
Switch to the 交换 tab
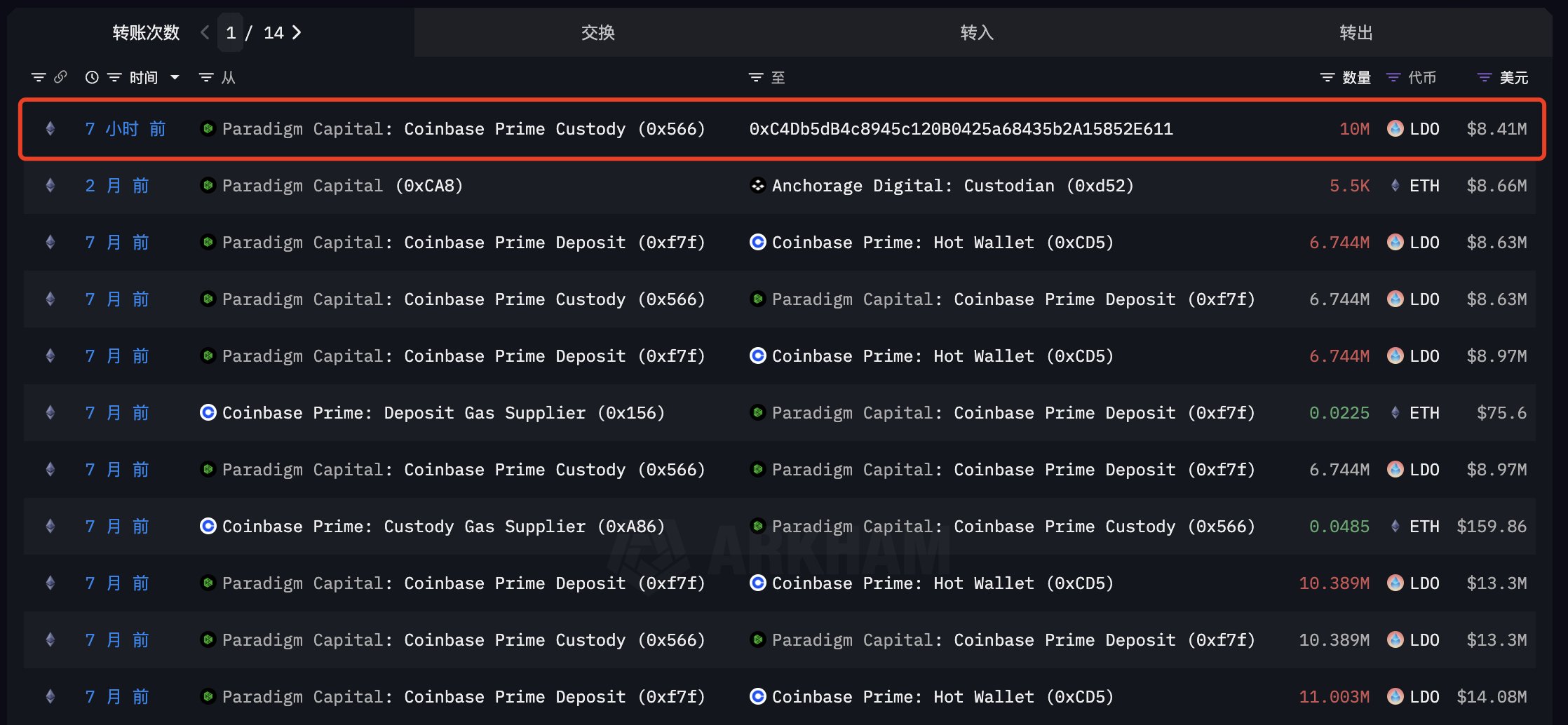[598, 32]
